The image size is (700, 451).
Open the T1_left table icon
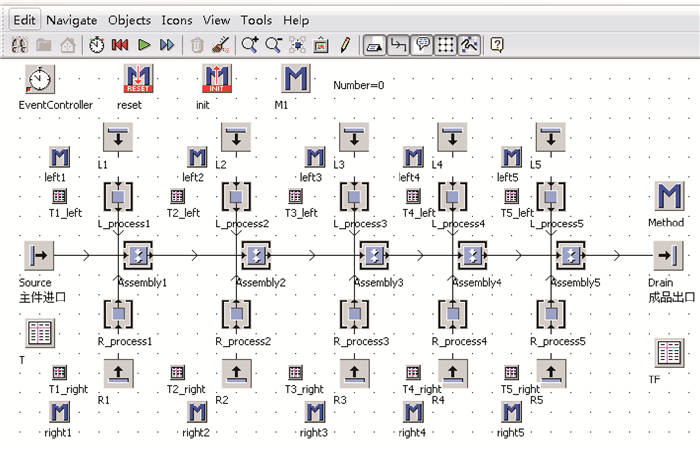coord(59,196)
